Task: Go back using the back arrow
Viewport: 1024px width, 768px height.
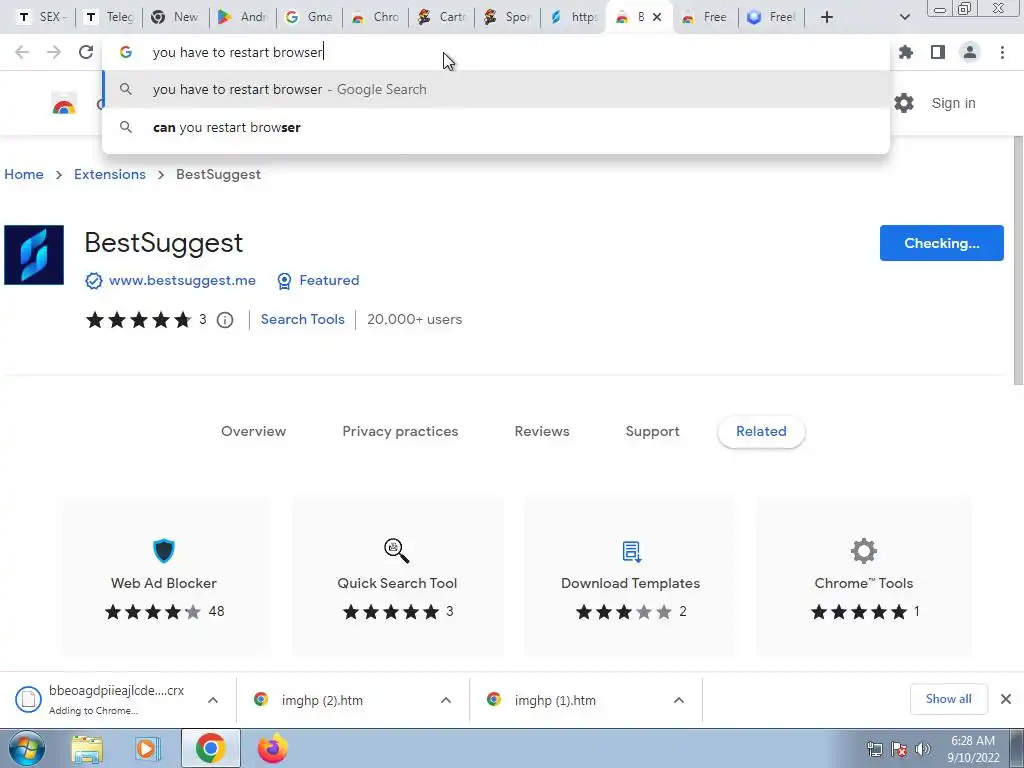Action: tap(22, 52)
